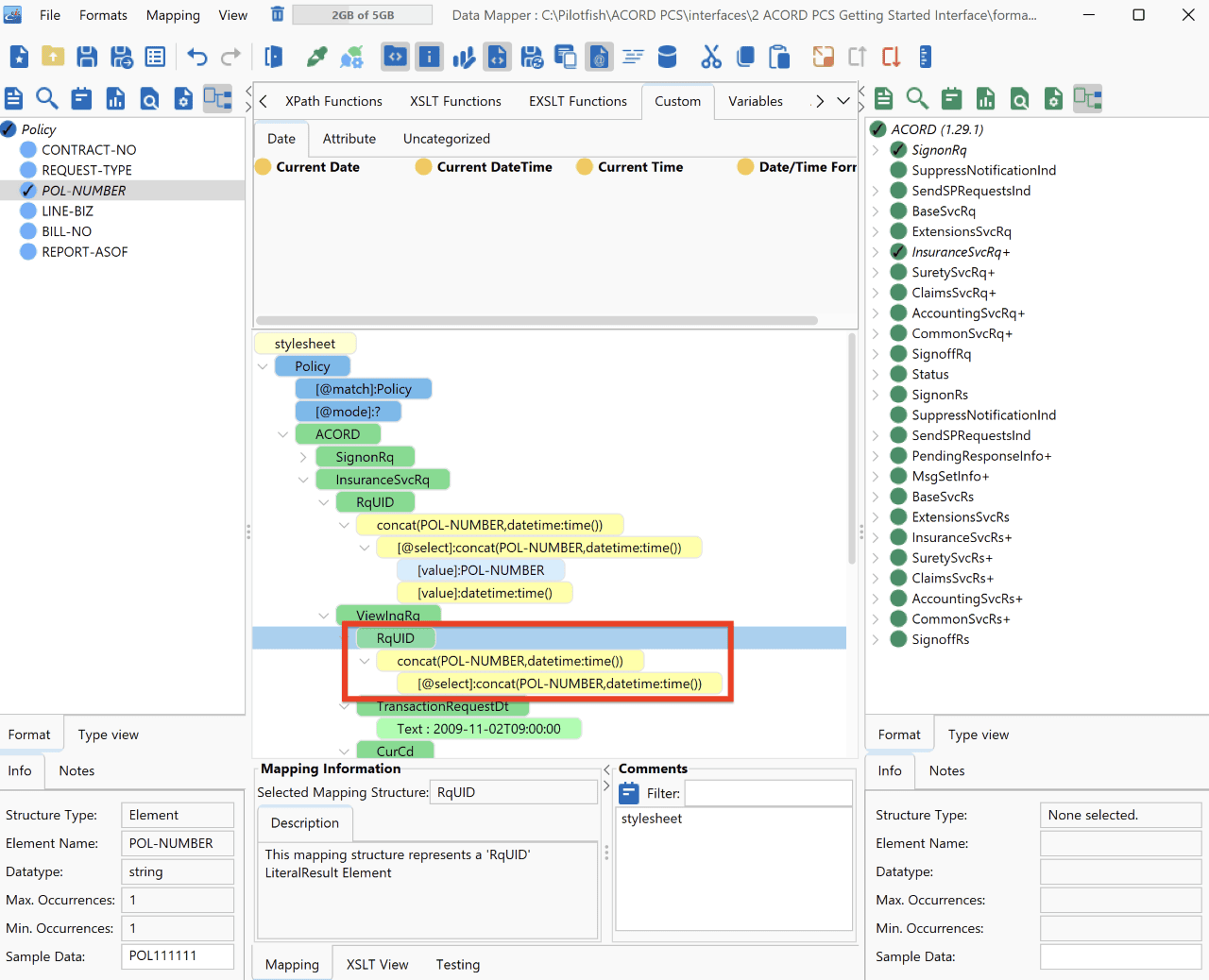Click the functions panel horizontal scrollbar
Viewport: 1209px width, 980px height.
point(536,321)
